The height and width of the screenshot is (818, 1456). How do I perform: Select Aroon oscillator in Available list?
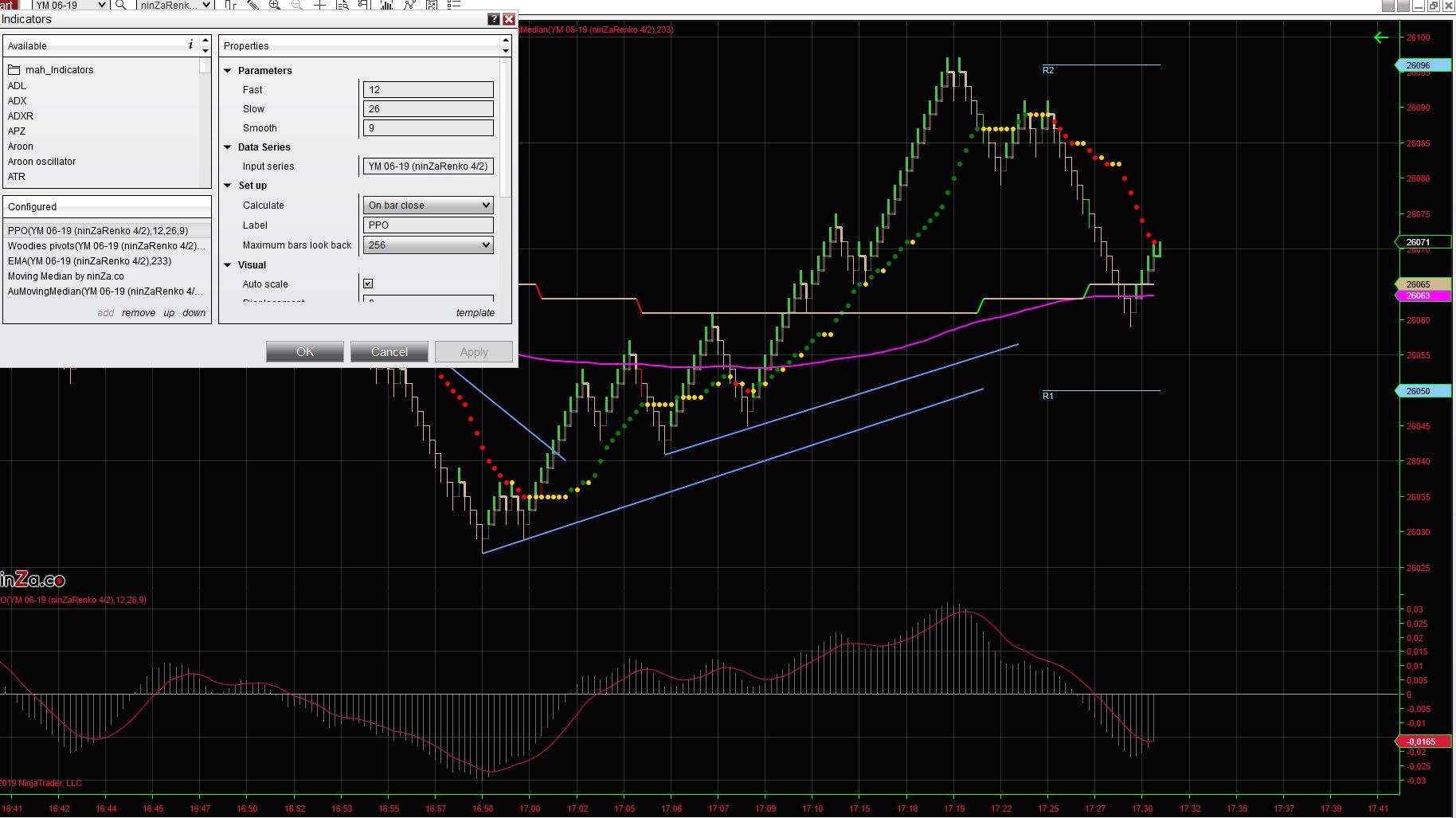click(x=42, y=162)
